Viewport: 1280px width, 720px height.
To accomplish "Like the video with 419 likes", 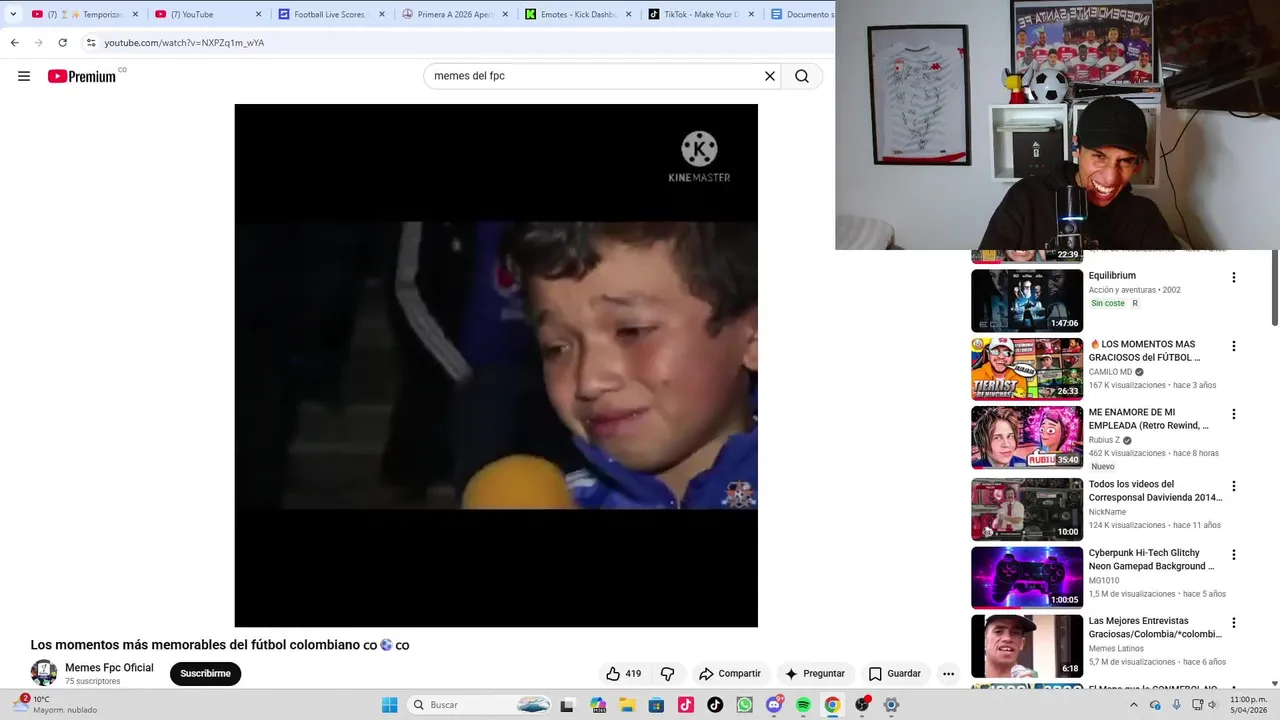I will tap(624, 673).
